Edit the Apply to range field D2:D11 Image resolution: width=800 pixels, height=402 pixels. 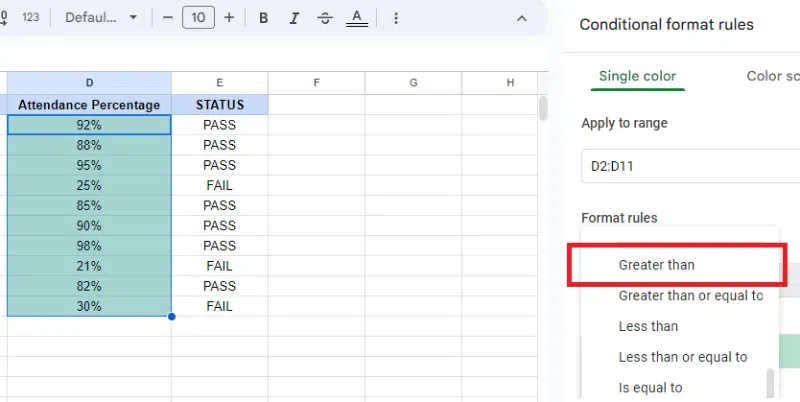click(x=691, y=166)
